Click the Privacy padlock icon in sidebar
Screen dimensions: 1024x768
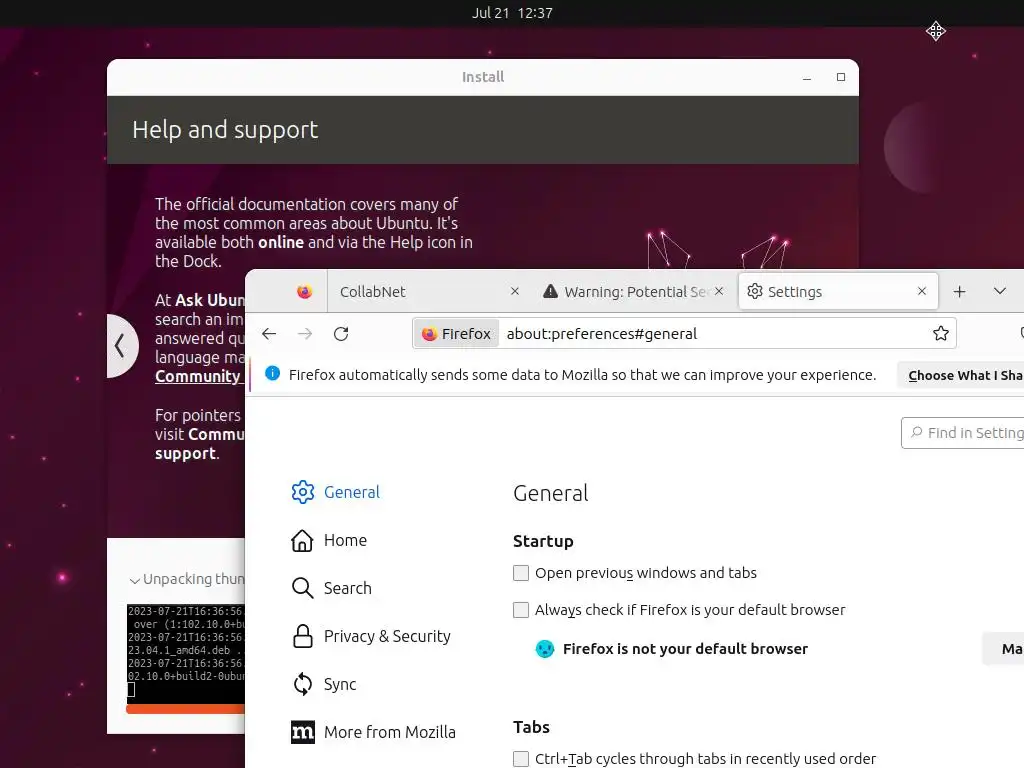302,636
